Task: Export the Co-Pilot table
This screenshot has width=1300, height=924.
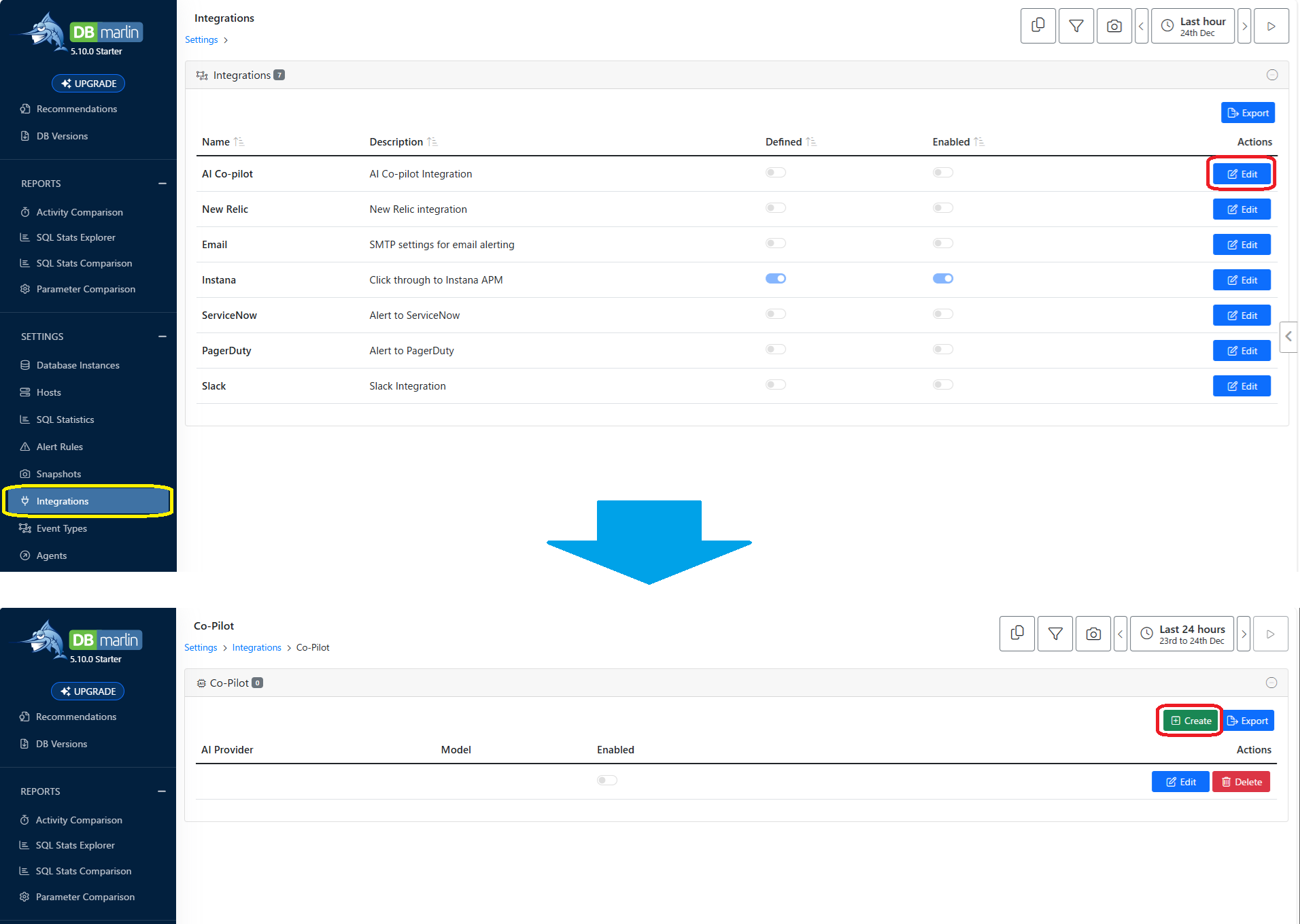Action: 1248,721
